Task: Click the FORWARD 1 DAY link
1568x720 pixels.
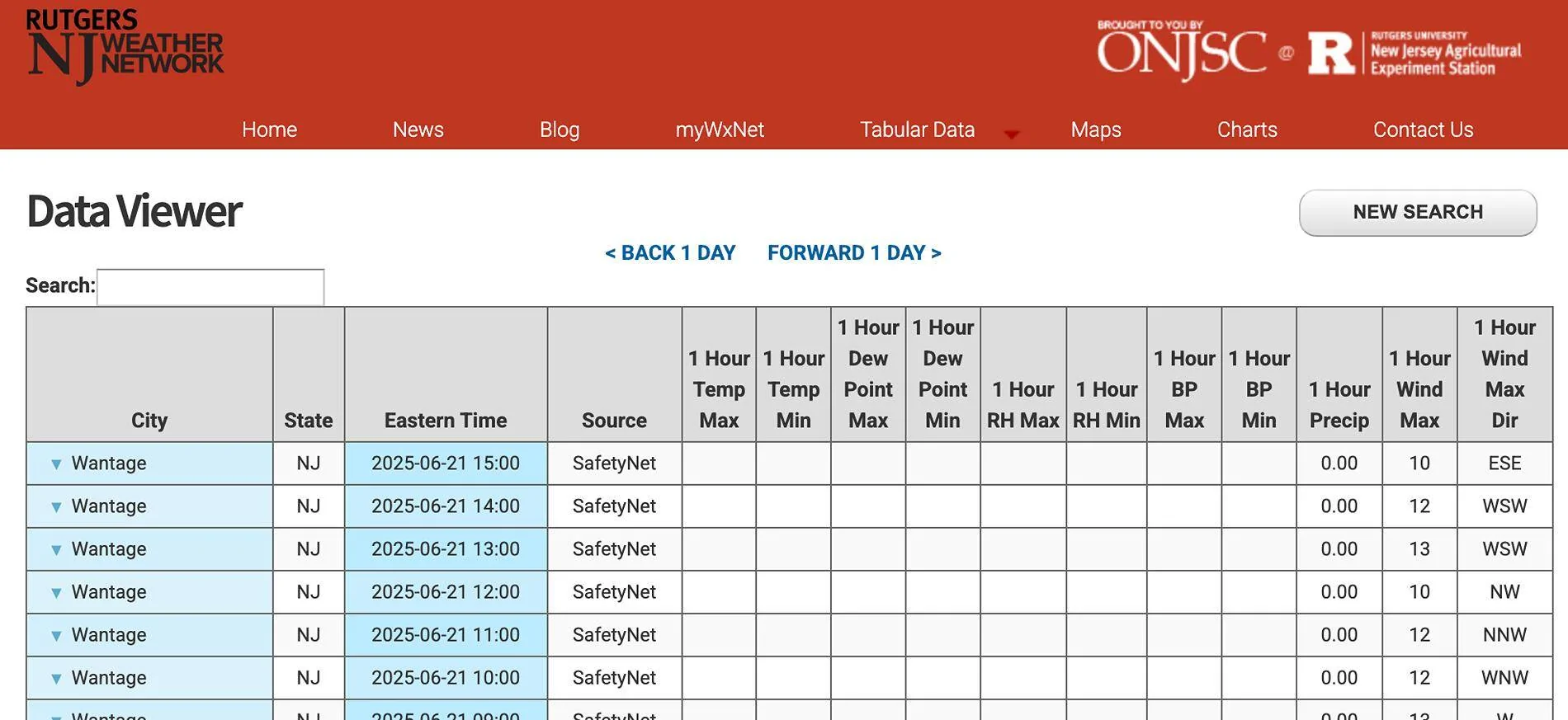Action: (854, 253)
